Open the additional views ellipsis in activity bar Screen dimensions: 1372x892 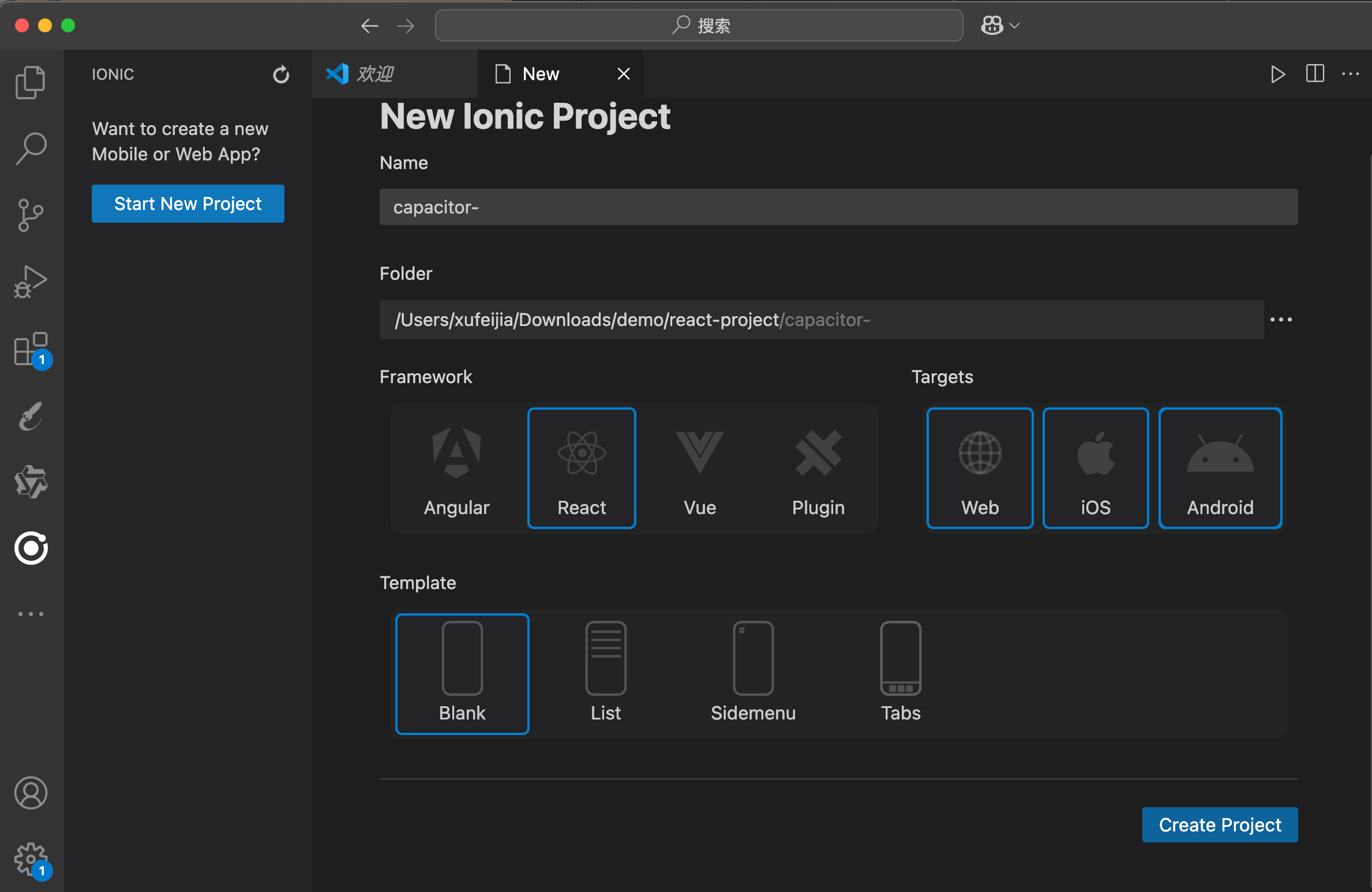point(31,614)
